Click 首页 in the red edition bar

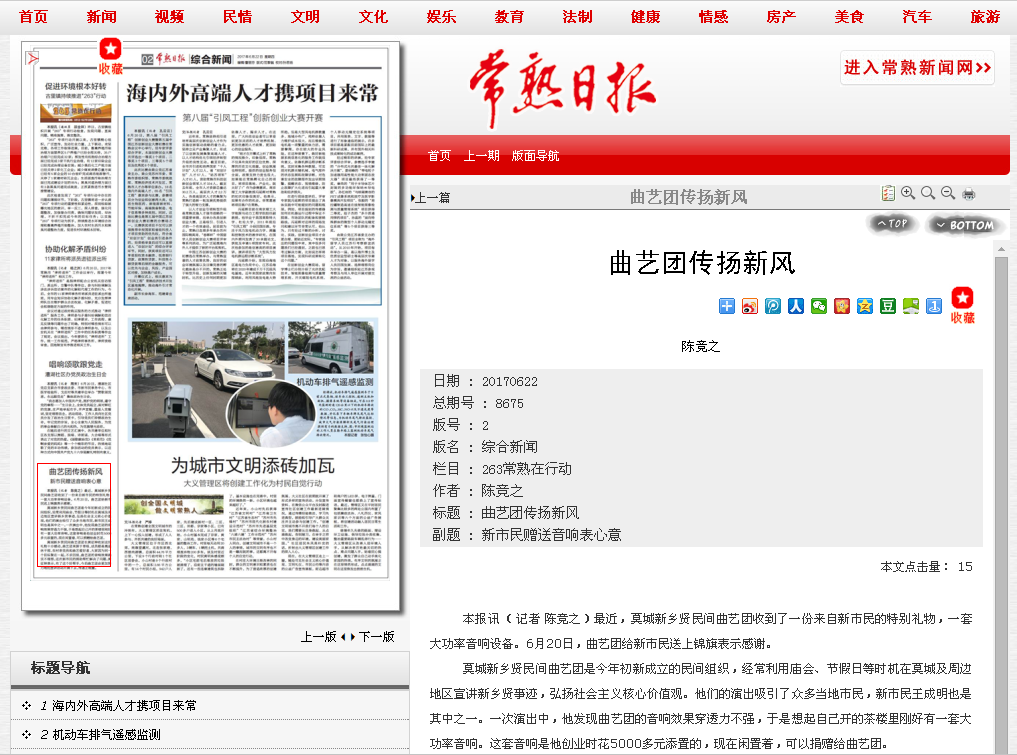click(x=439, y=156)
